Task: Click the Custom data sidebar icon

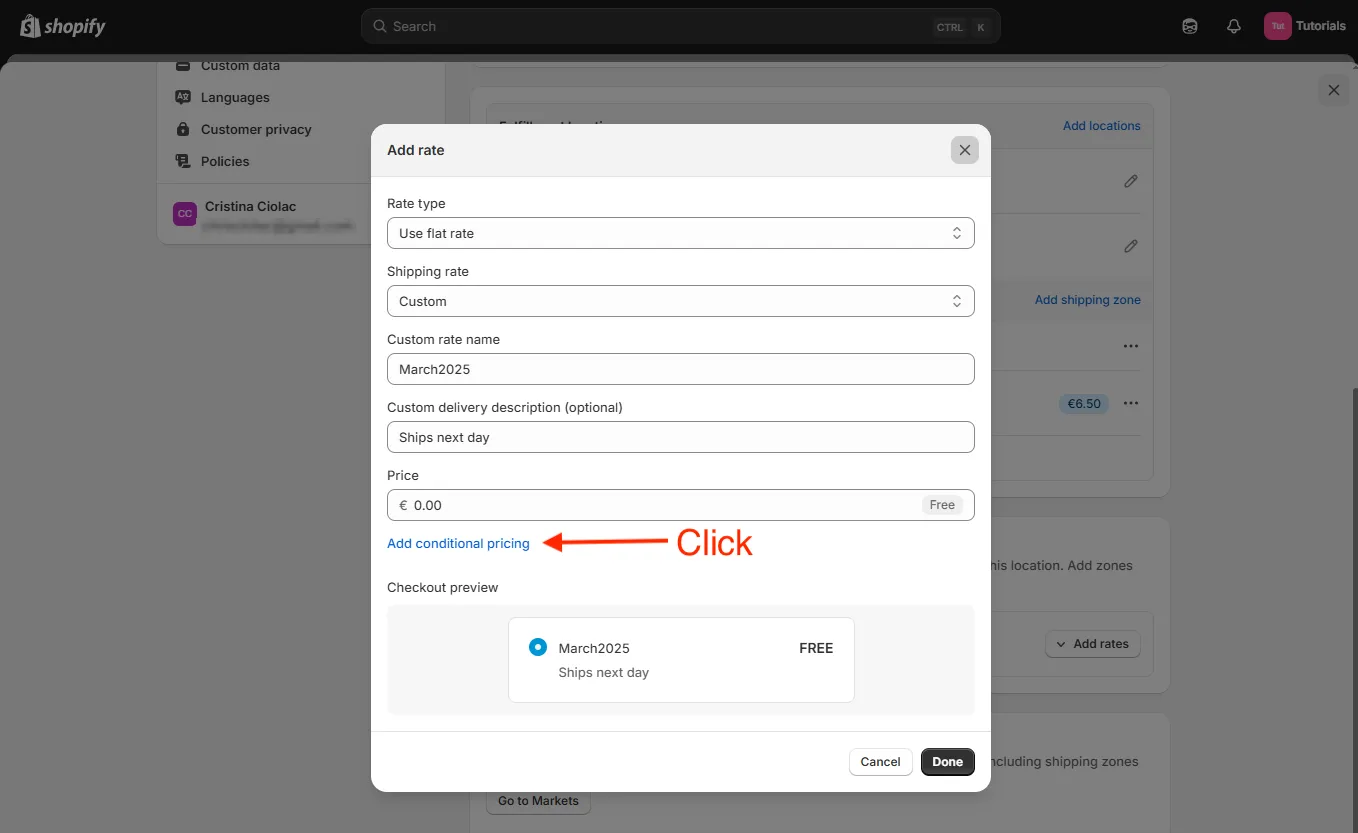Action: (x=184, y=65)
